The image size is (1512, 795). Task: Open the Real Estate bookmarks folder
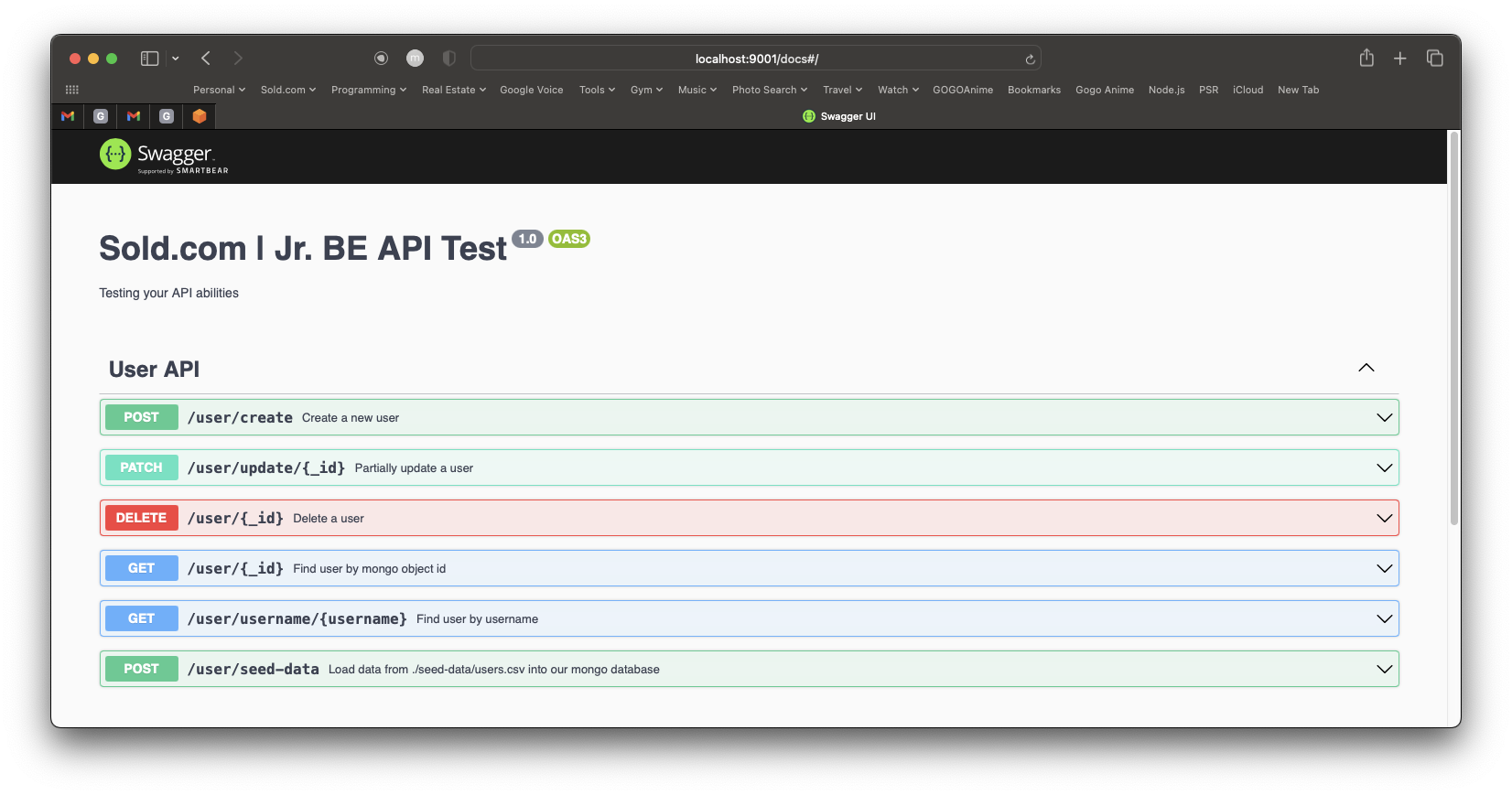pyautogui.click(x=454, y=90)
